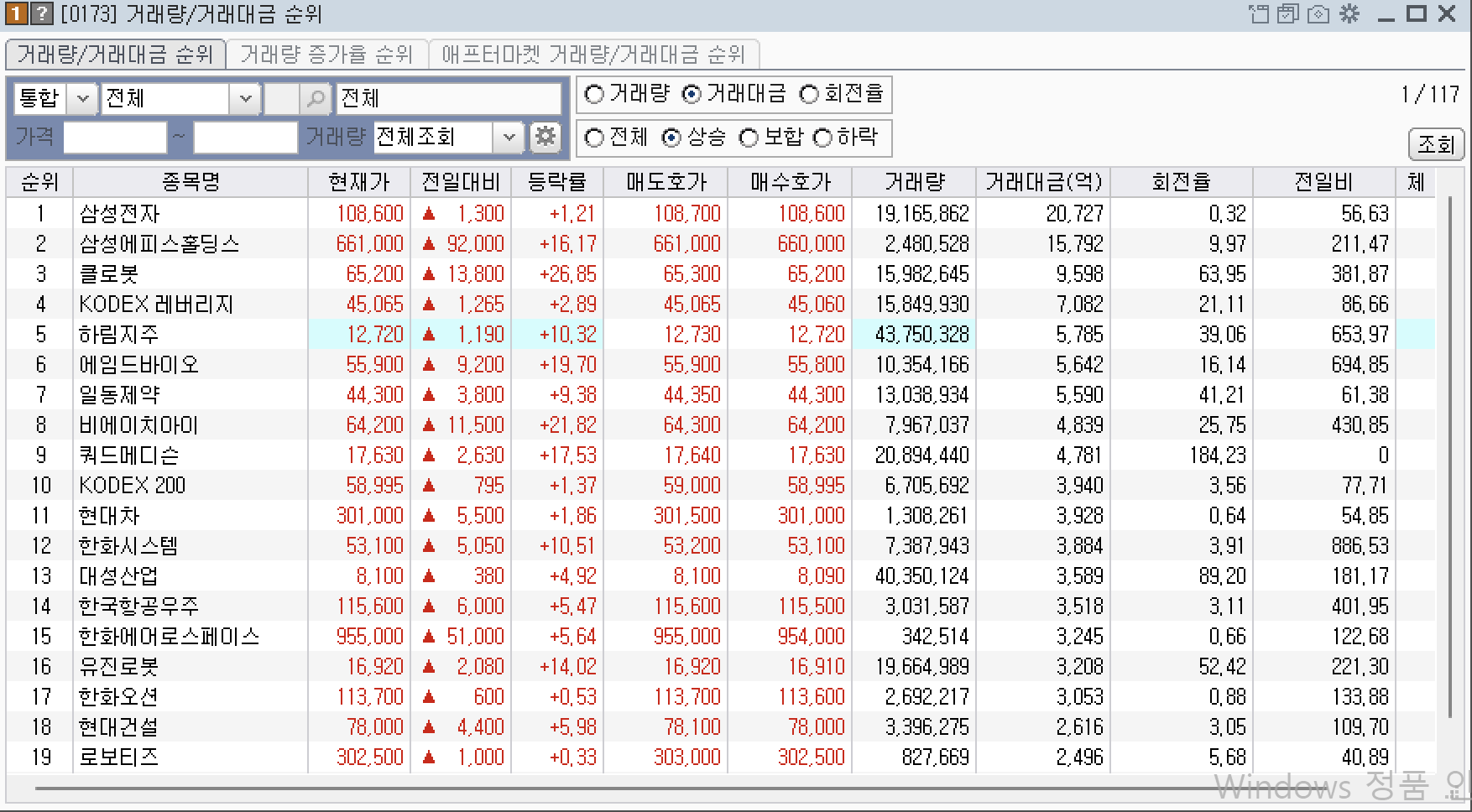Select the 상승 radio button
Viewport: 1472px width, 812px height.
(671, 138)
